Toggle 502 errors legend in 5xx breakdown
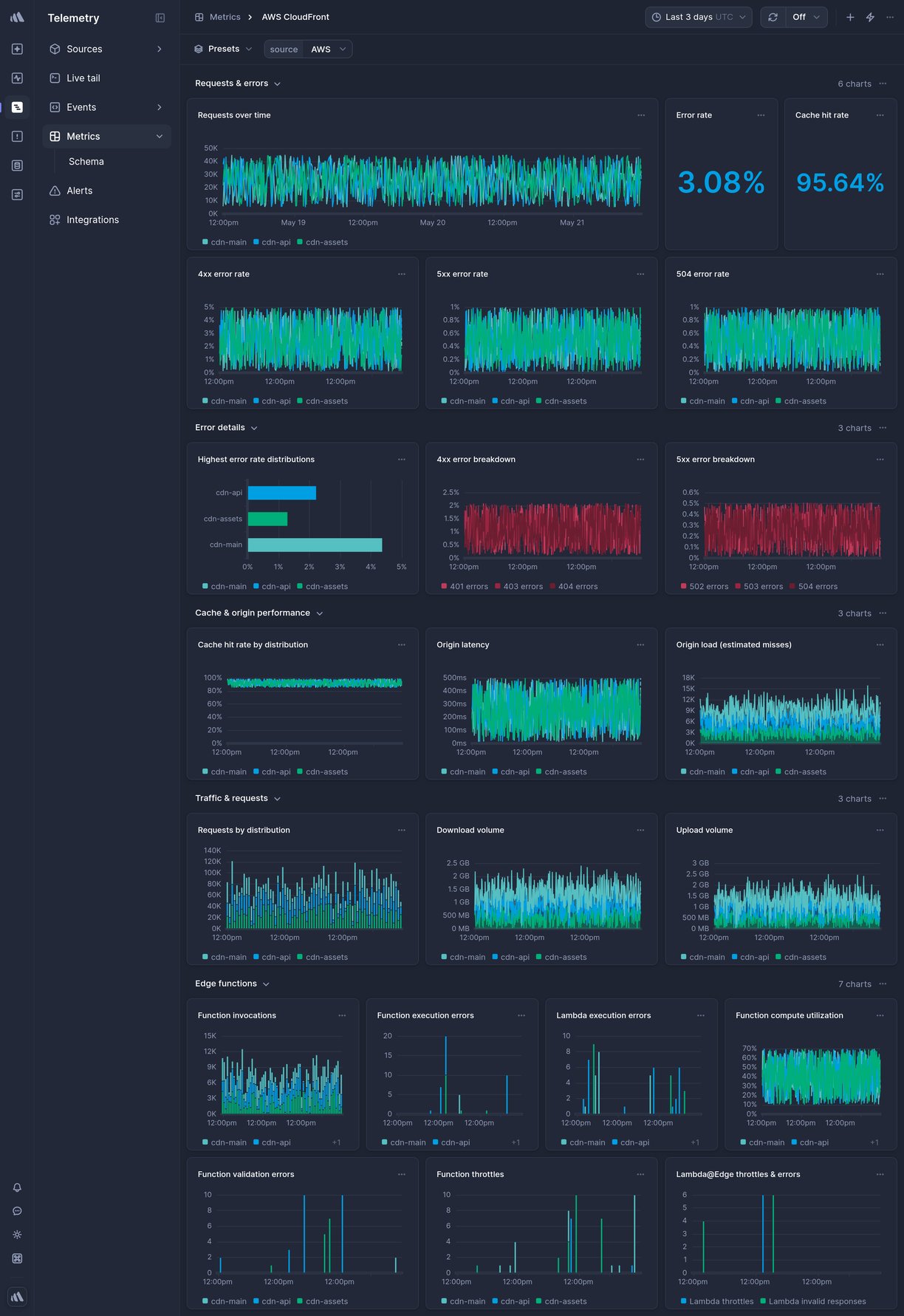904x1316 pixels. [x=705, y=587]
